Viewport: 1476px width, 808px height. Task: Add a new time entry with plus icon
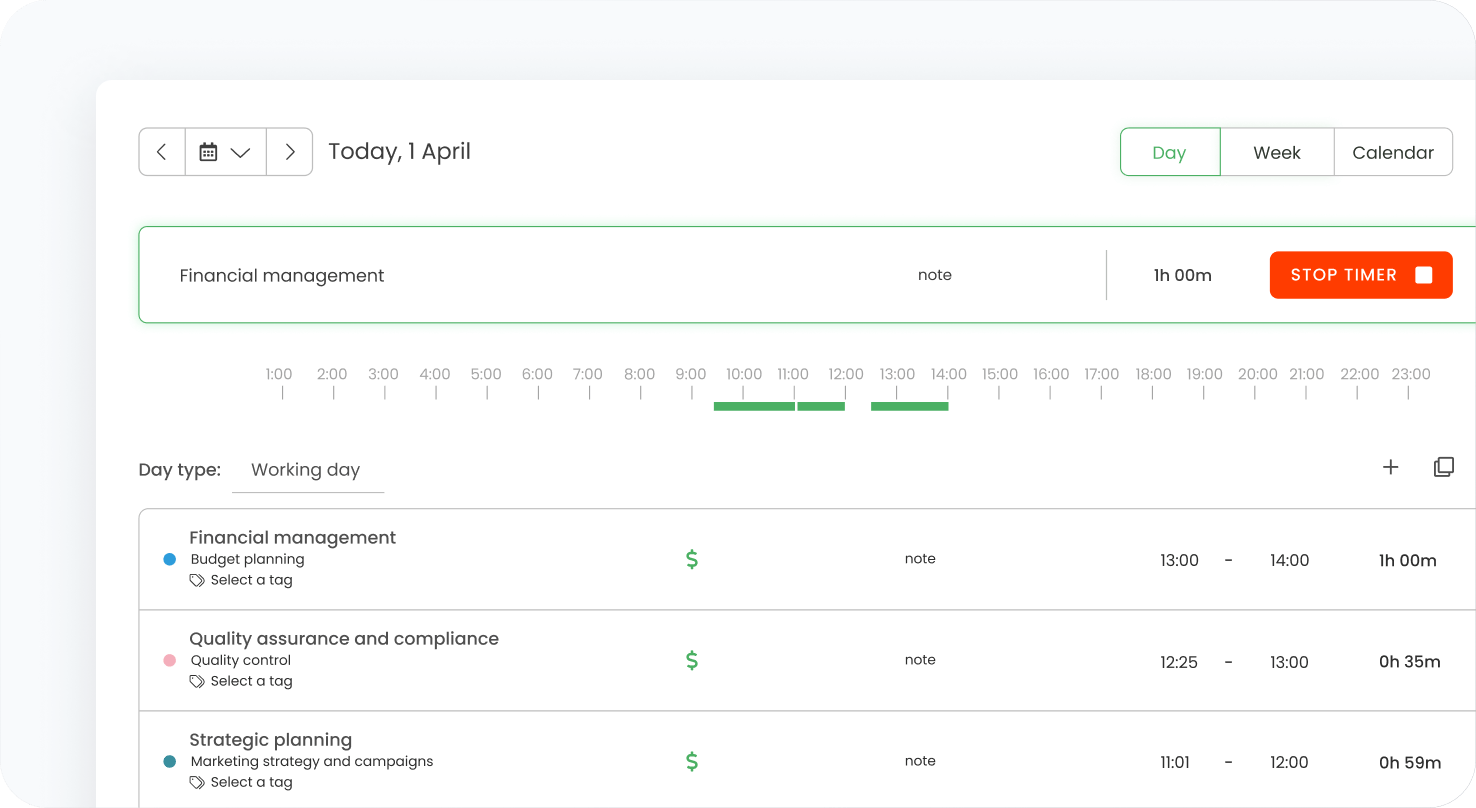tap(1390, 467)
